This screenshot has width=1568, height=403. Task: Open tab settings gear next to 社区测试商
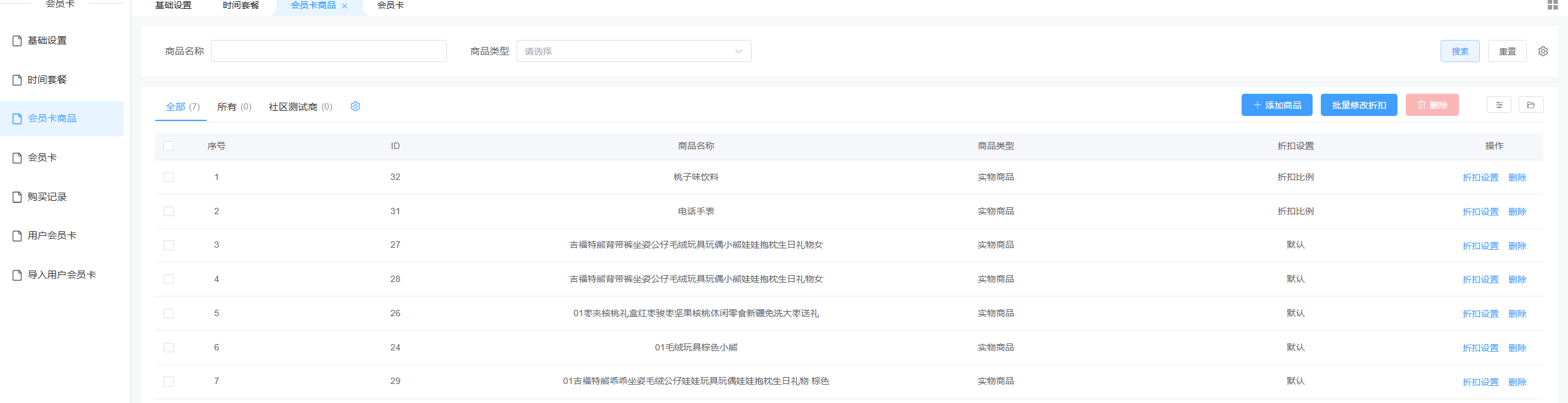coord(356,106)
